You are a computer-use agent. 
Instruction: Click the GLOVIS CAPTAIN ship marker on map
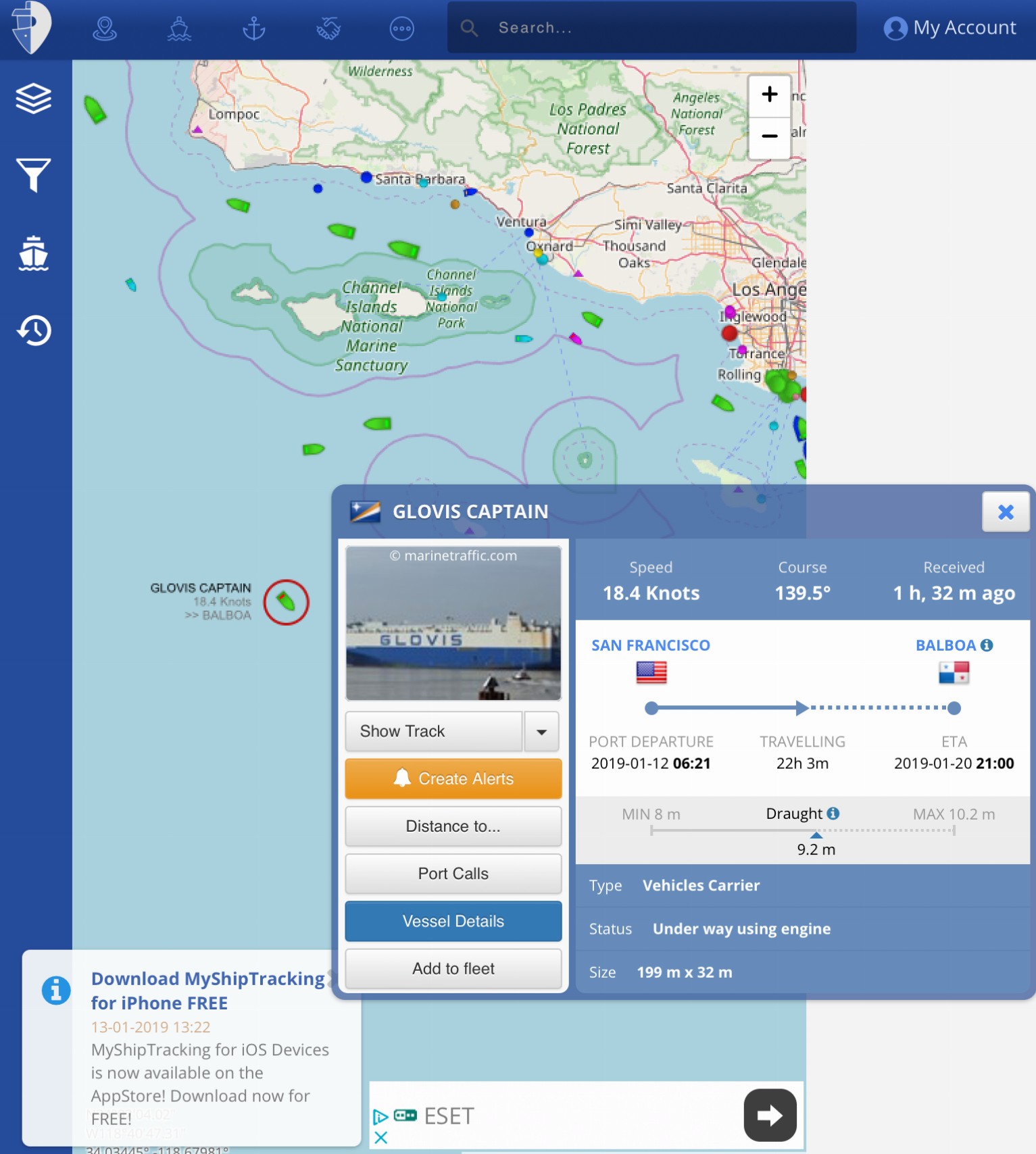286,601
